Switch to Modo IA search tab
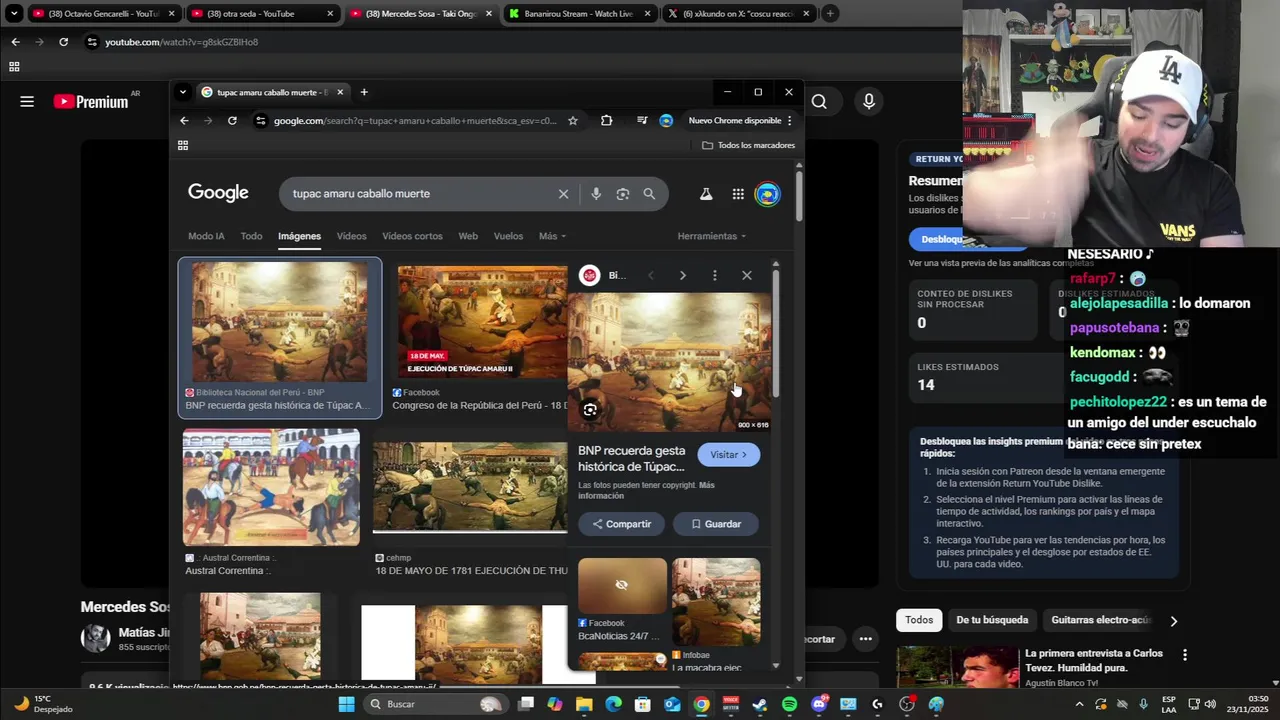 pyautogui.click(x=206, y=236)
